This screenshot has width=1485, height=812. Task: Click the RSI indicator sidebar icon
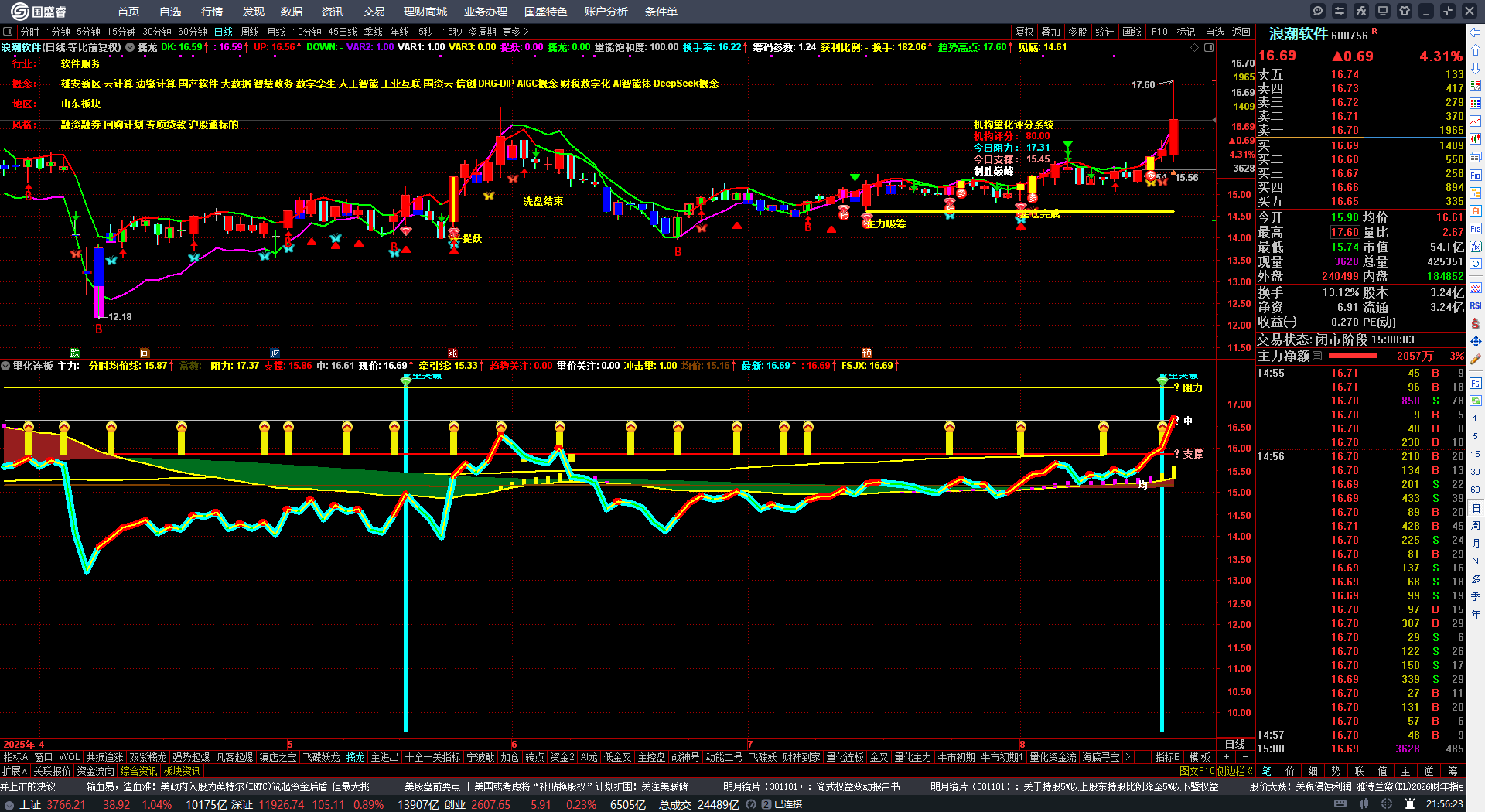[x=1476, y=305]
